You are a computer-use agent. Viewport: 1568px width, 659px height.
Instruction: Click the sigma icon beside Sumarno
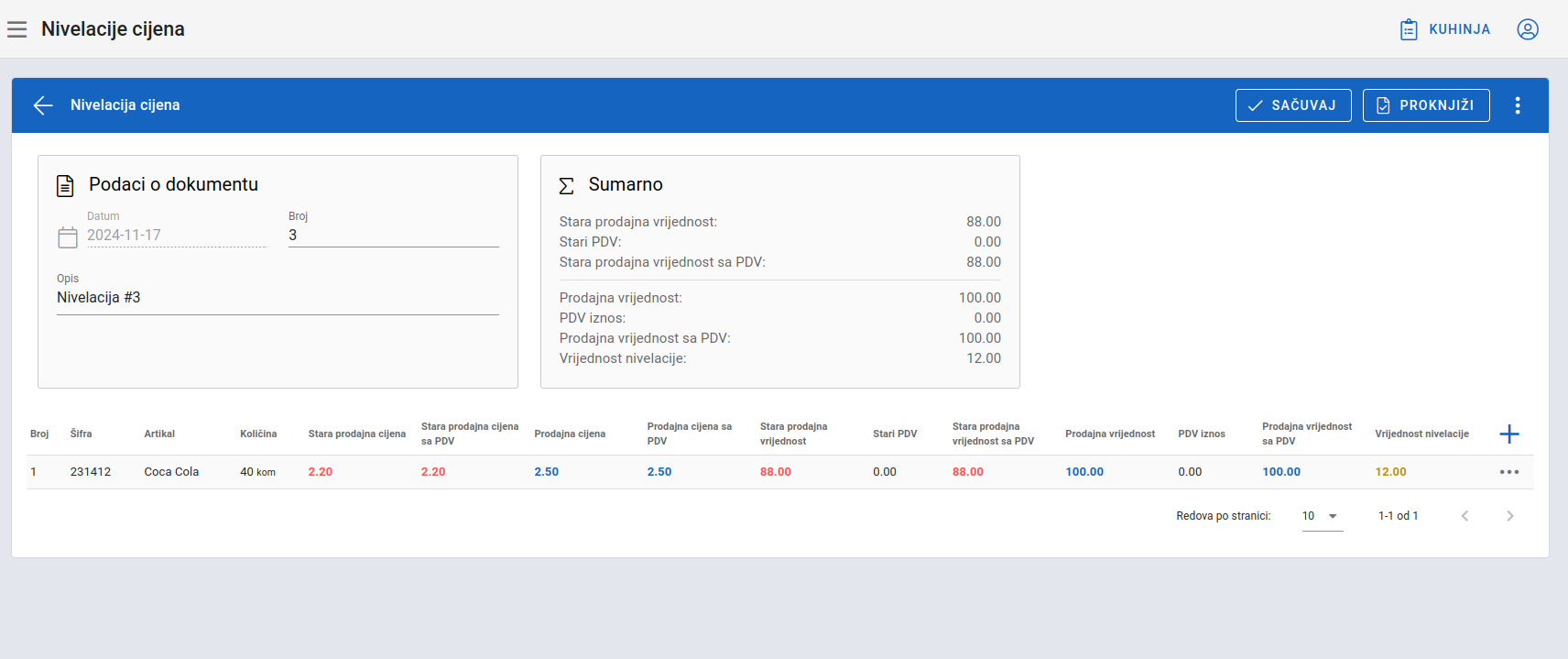[x=567, y=186]
